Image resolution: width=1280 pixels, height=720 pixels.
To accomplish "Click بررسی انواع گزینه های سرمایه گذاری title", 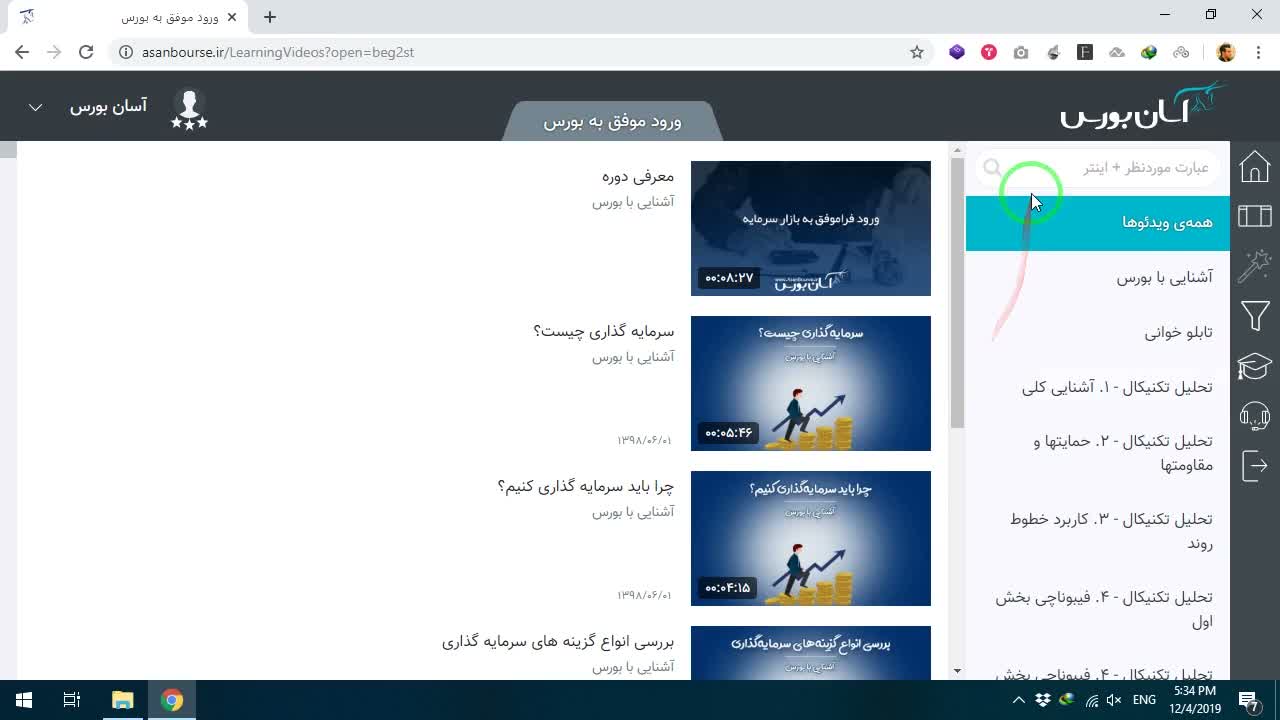I will tap(558, 641).
